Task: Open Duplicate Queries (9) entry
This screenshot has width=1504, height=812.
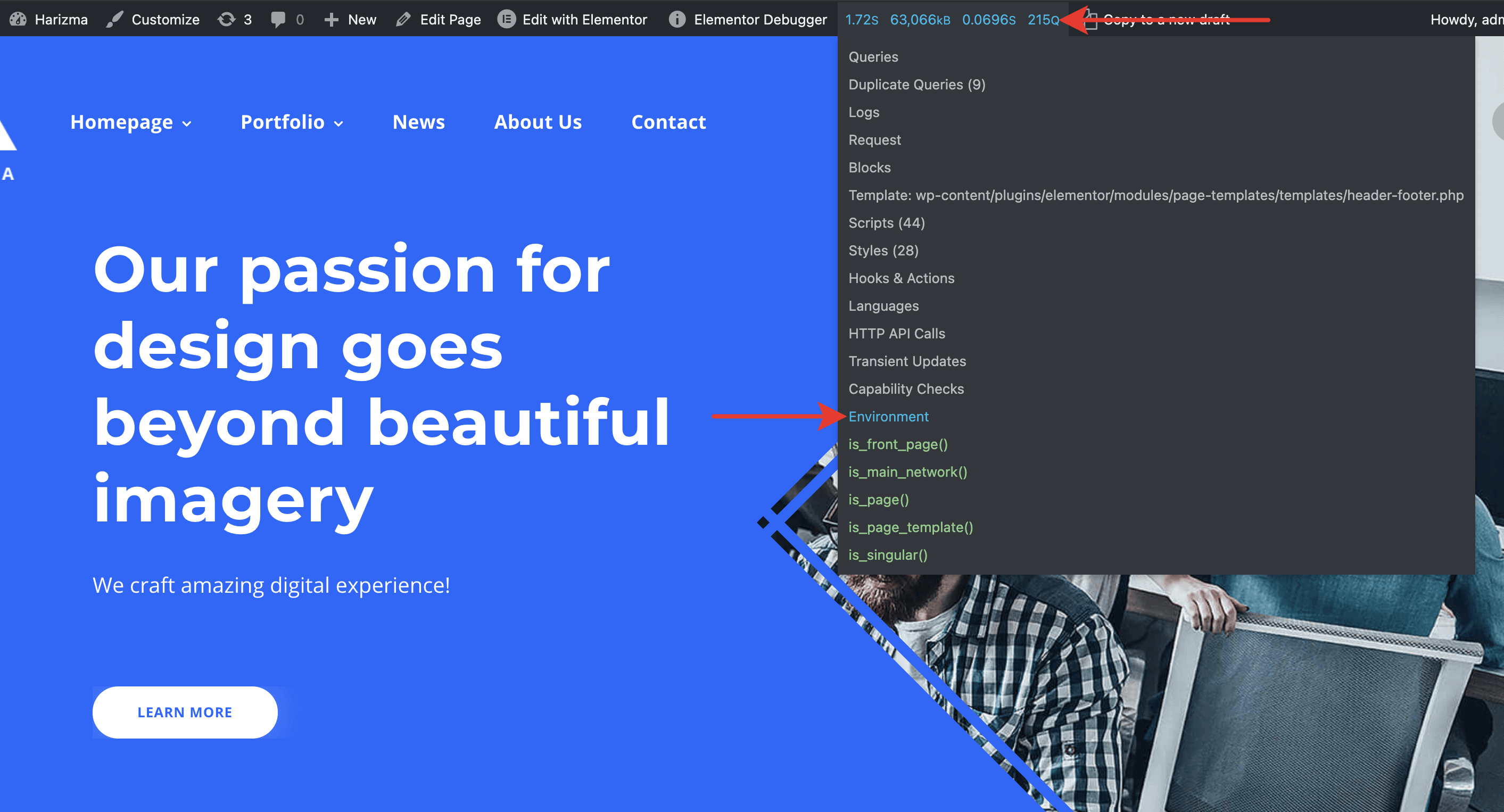Action: (x=916, y=85)
